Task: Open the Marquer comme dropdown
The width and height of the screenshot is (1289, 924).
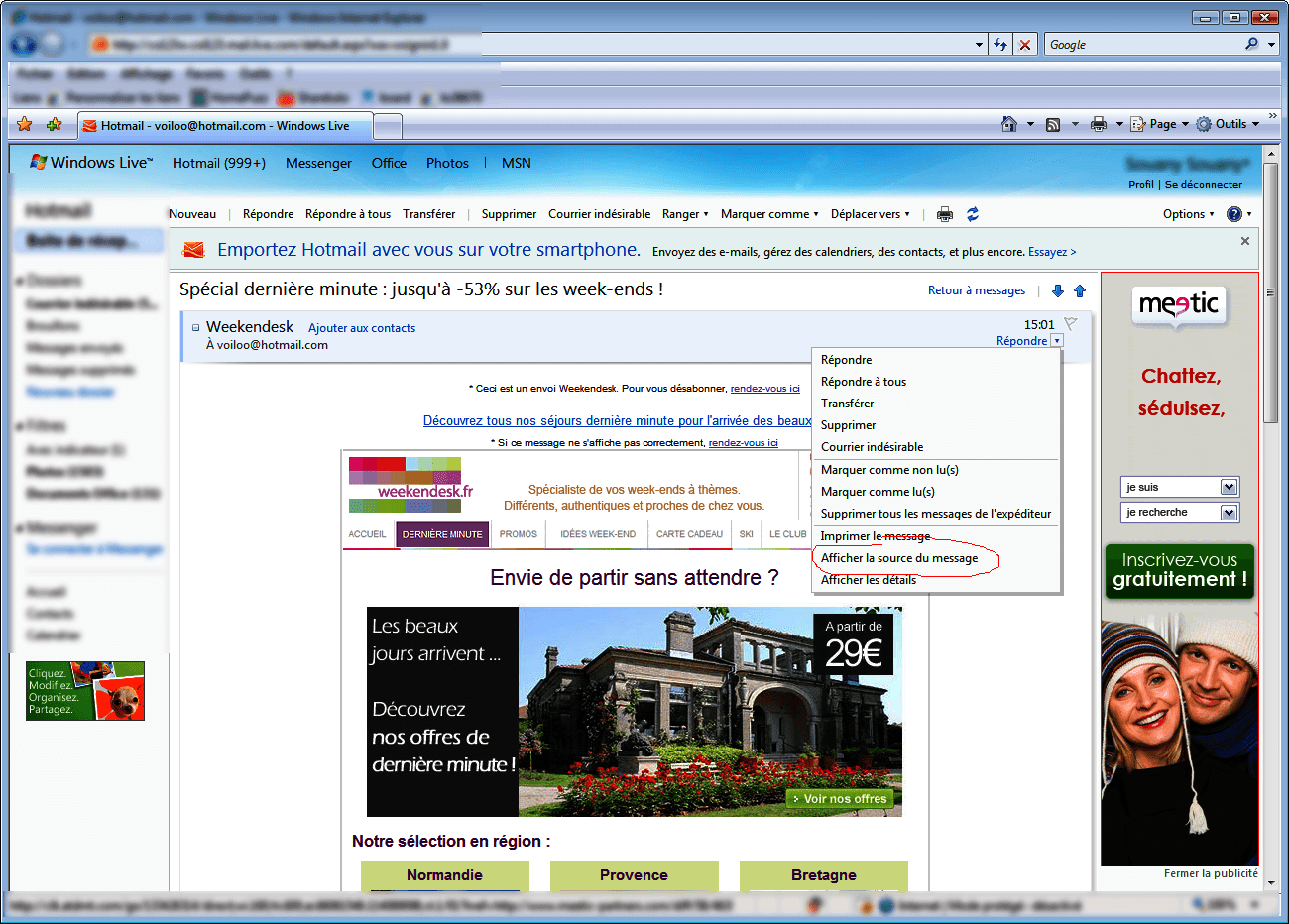Action: pos(769,214)
